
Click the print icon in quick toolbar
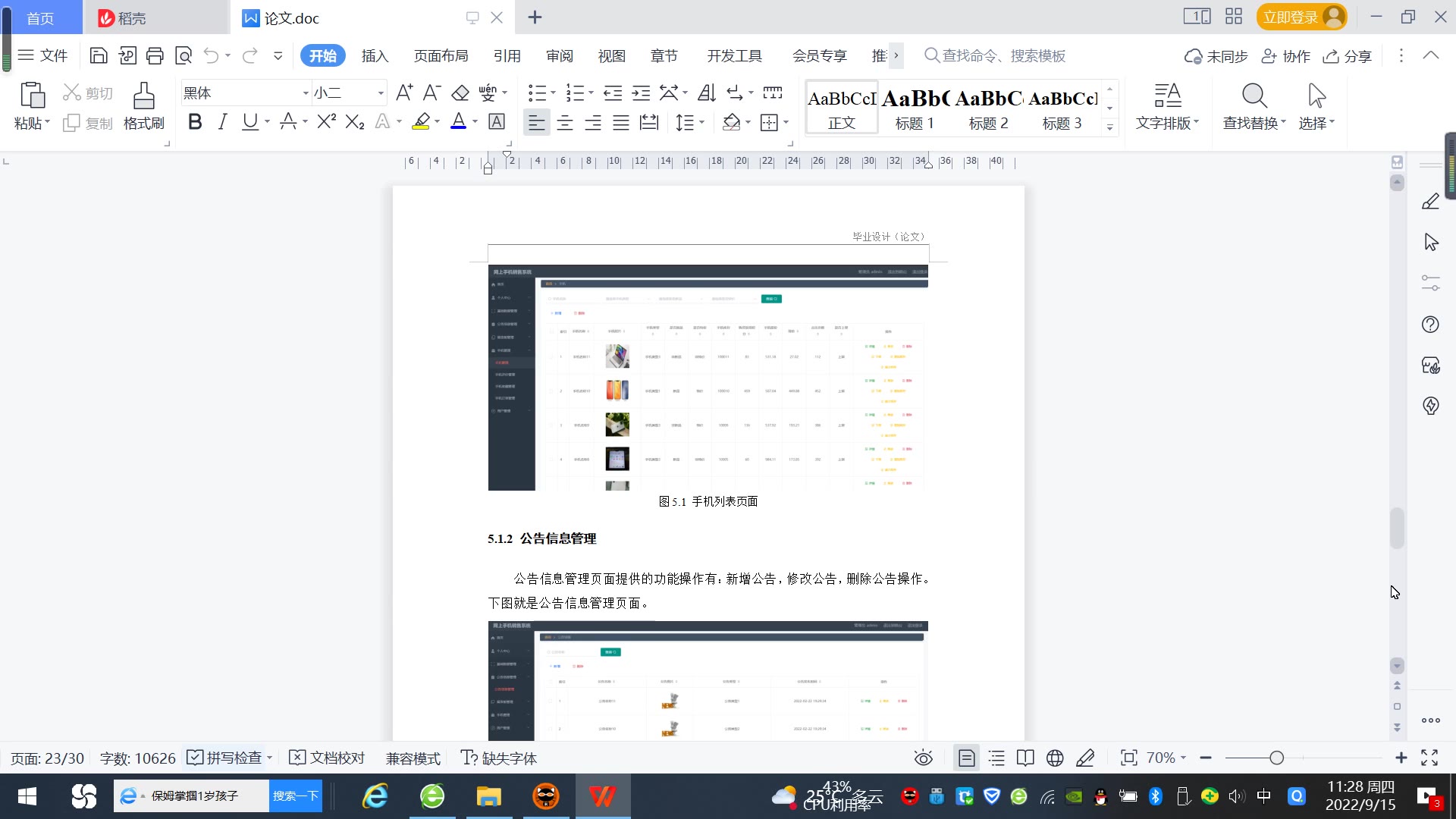(155, 55)
